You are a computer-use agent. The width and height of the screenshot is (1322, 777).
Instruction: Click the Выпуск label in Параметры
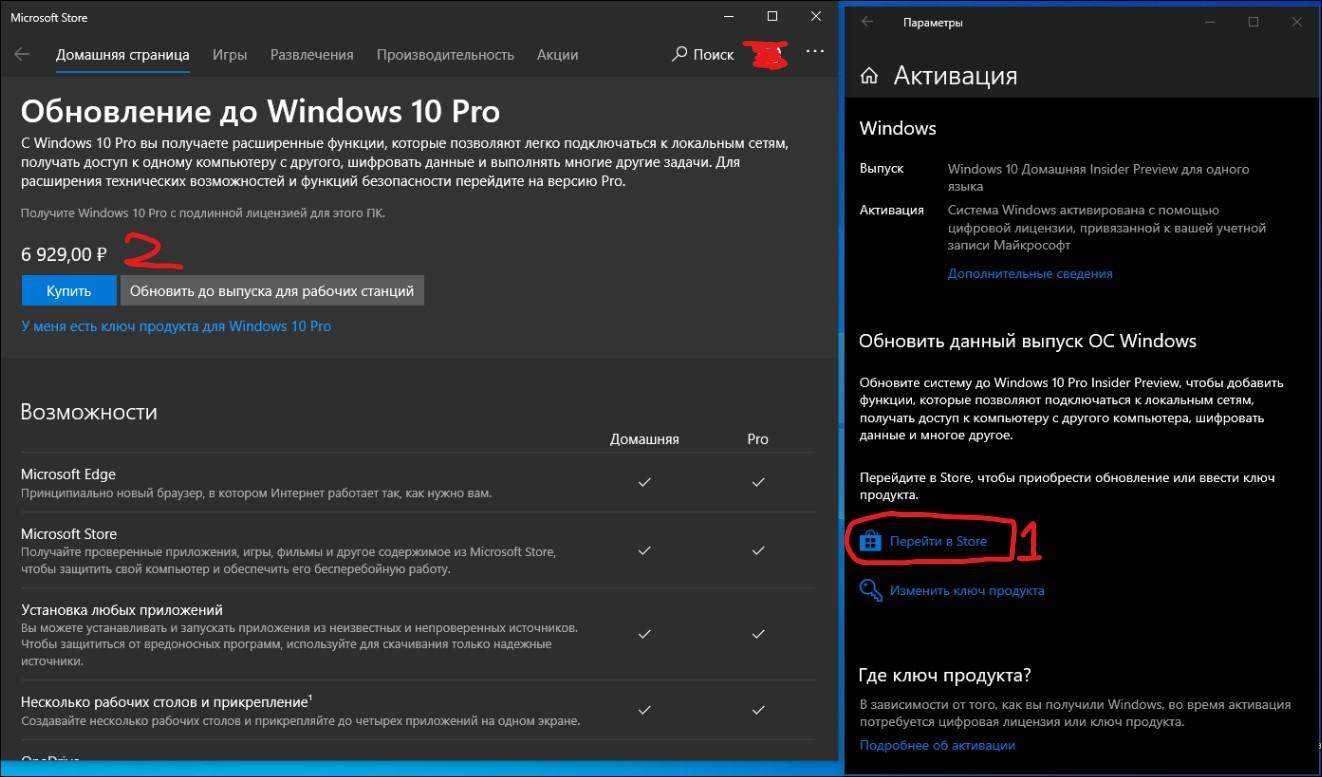click(x=881, y=169)
